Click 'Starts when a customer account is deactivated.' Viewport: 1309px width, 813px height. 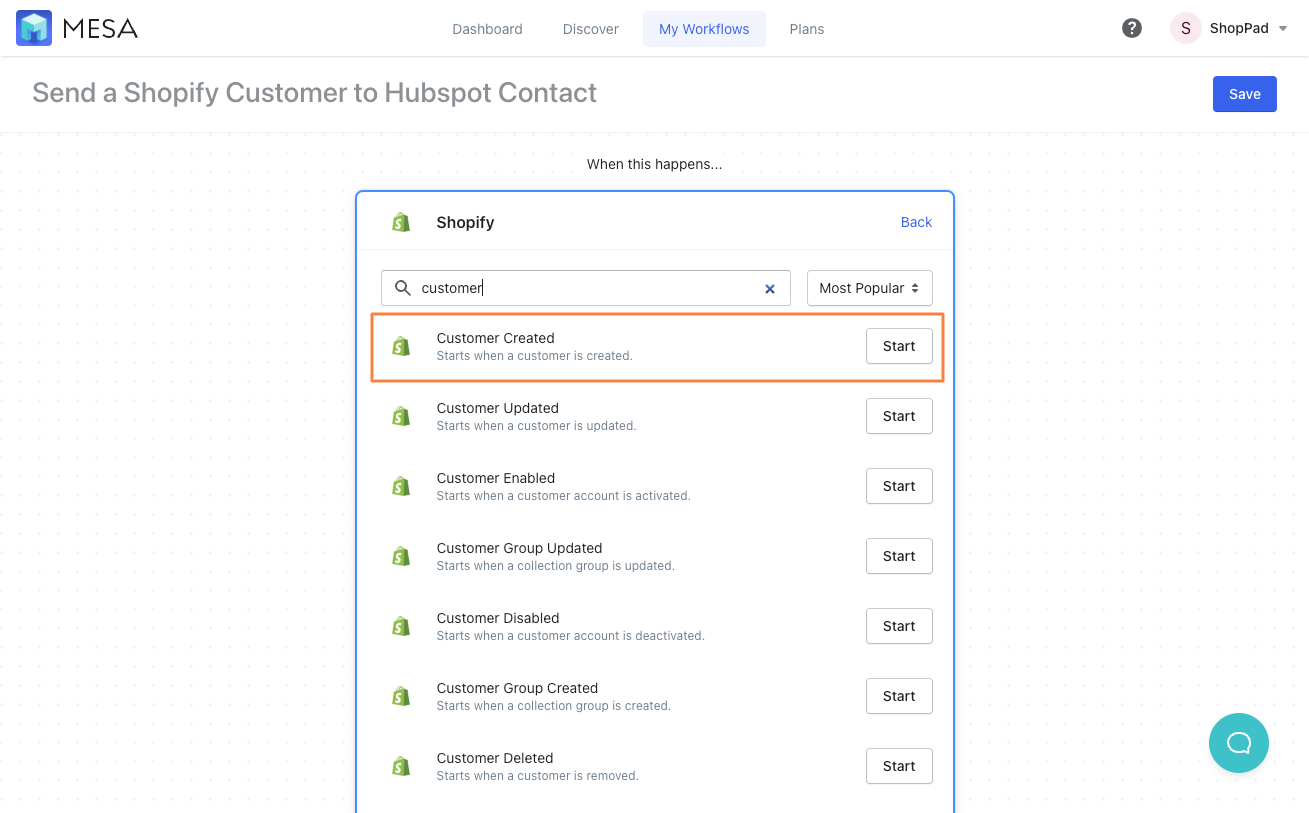(570, 636)
